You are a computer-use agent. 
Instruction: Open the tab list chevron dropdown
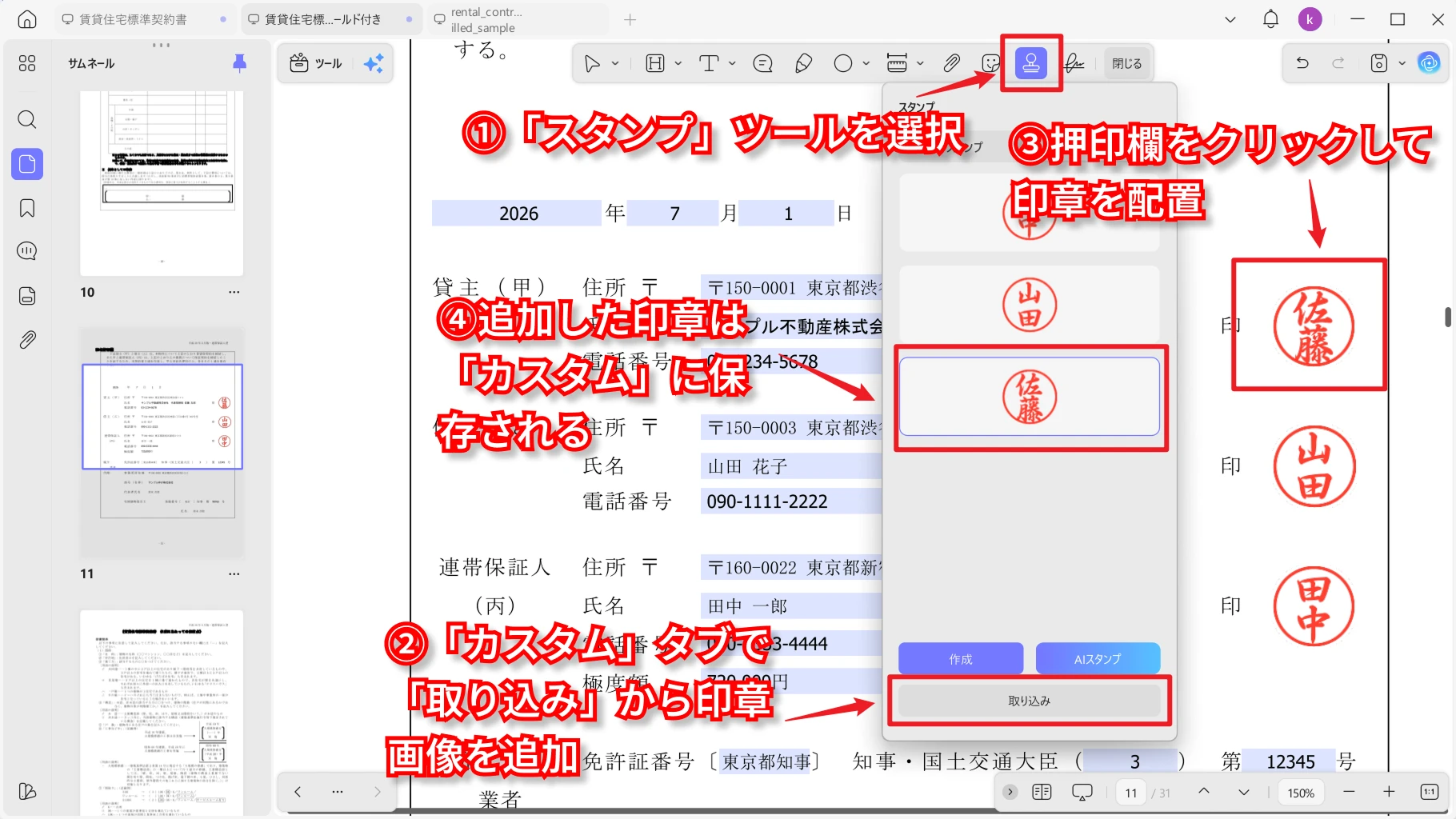[x=1230, y=19]
